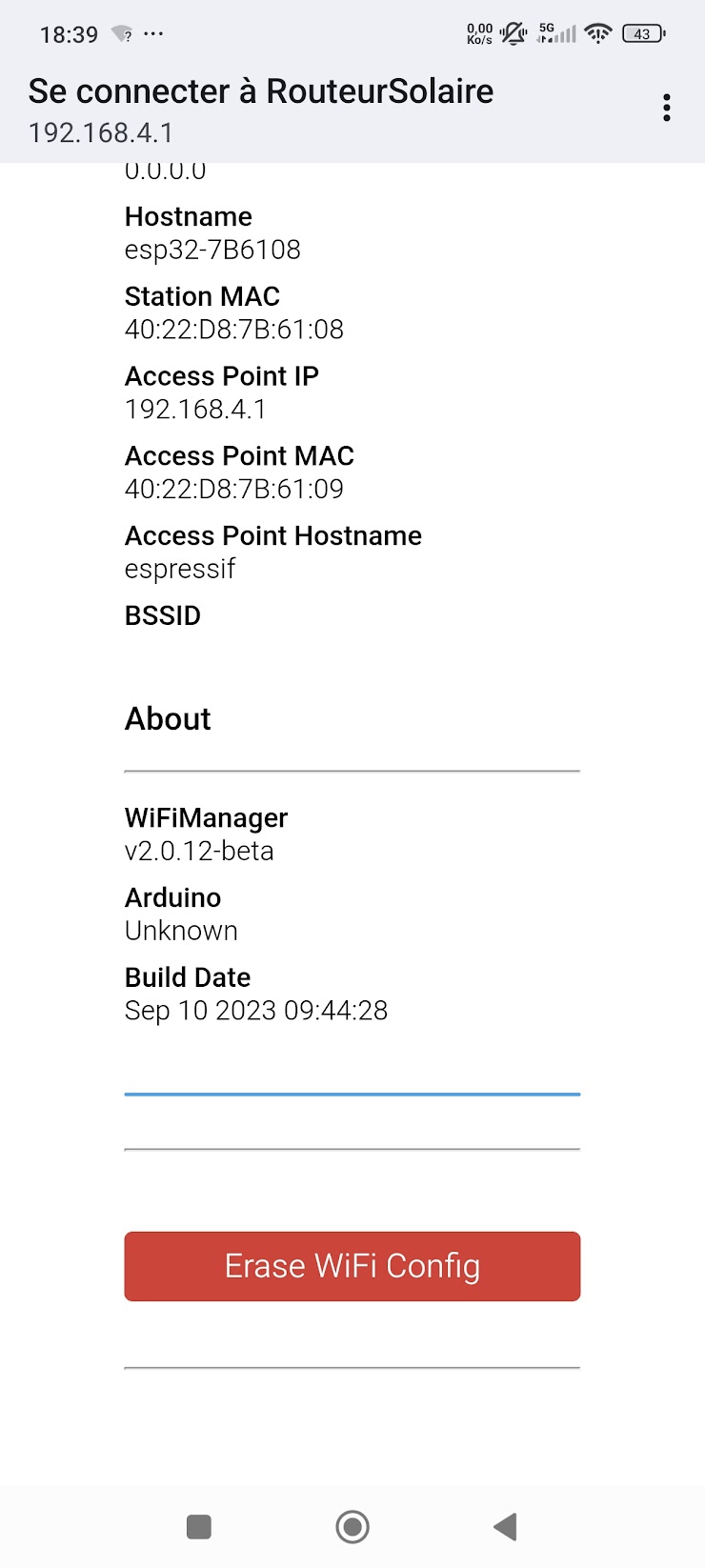Tap the title Se connecter à RouteurSolaire

tap(261, 91)
